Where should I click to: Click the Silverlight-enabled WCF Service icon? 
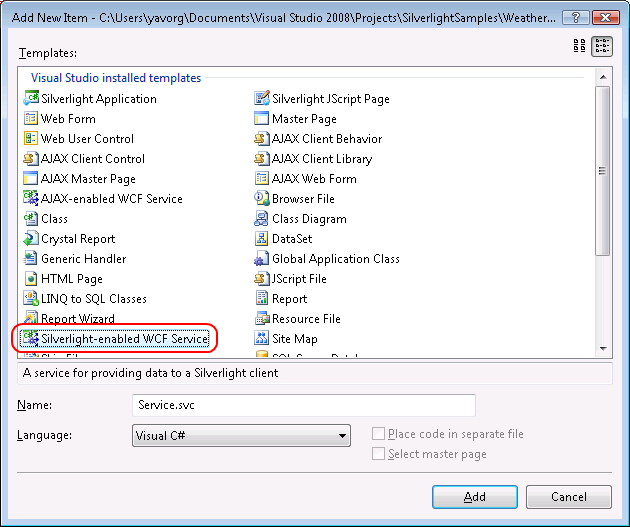tap(30, 339)
